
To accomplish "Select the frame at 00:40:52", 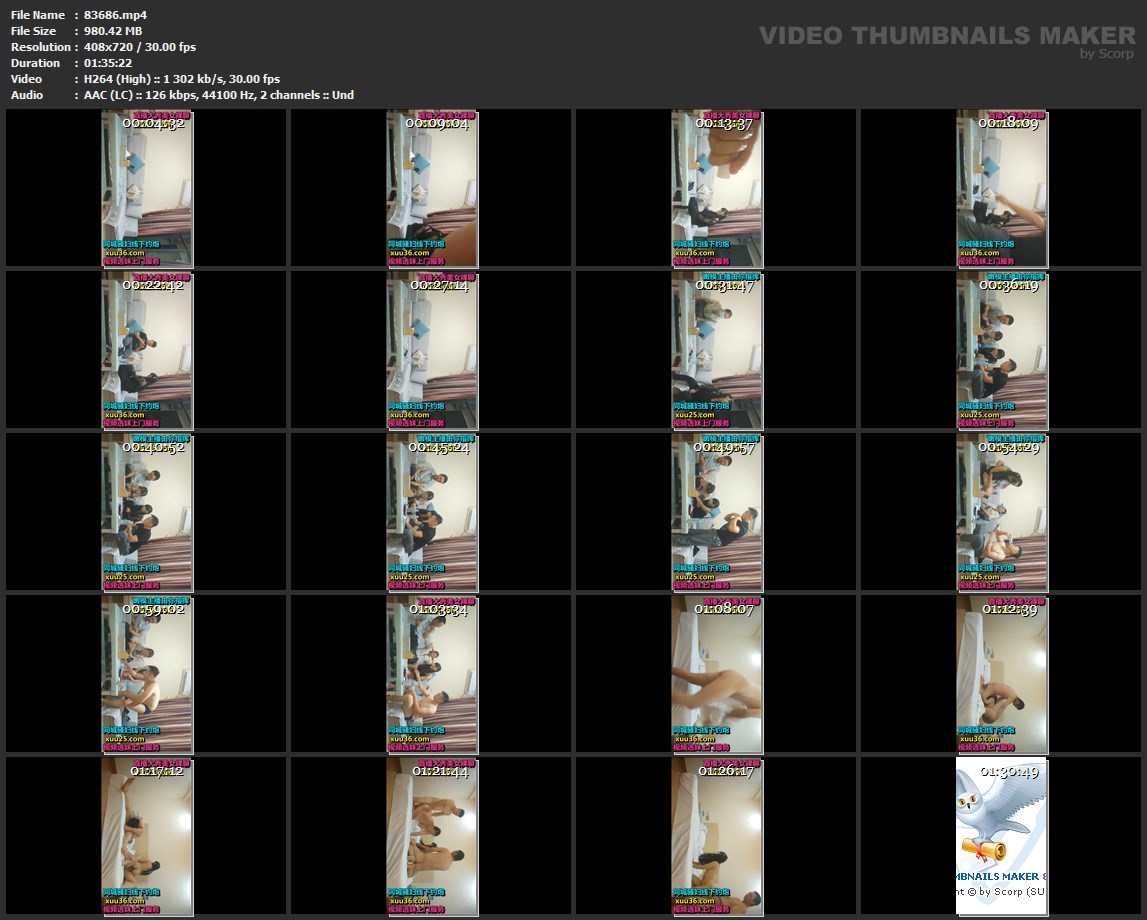I will pyautogui.click(x=147, y=513).
